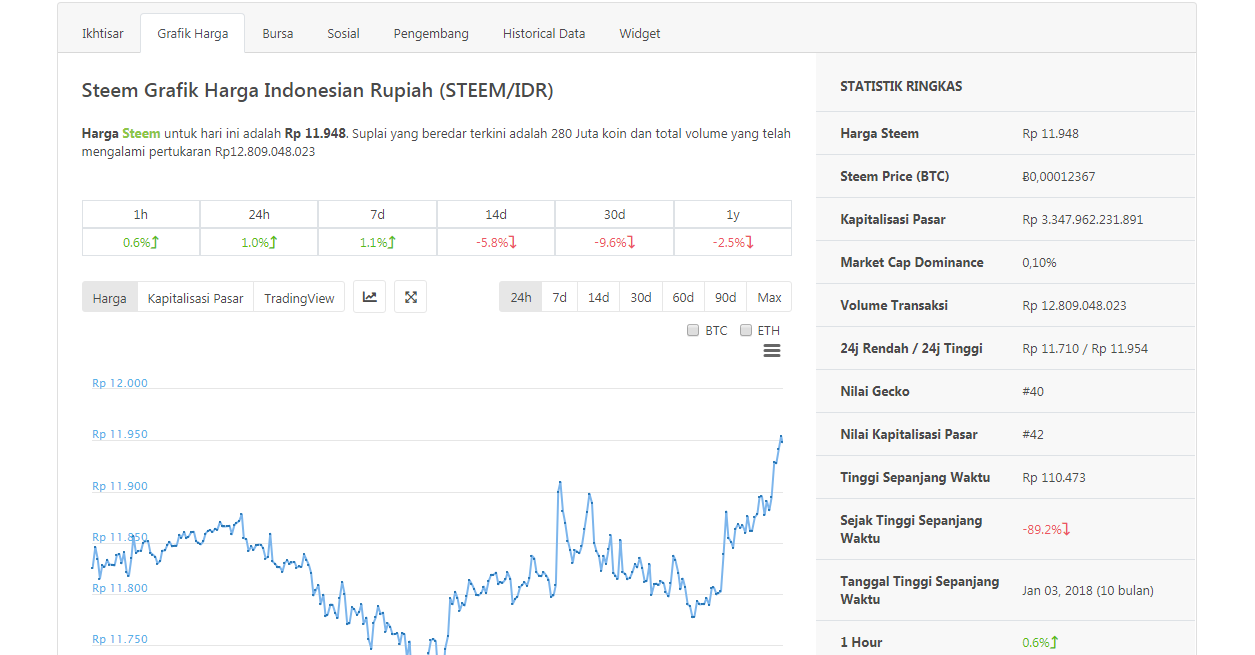The height and width of the screenshot is (655, 1255).
Task: Click the 1y column header
Action: pyautogui.click(x=733, y=214)
